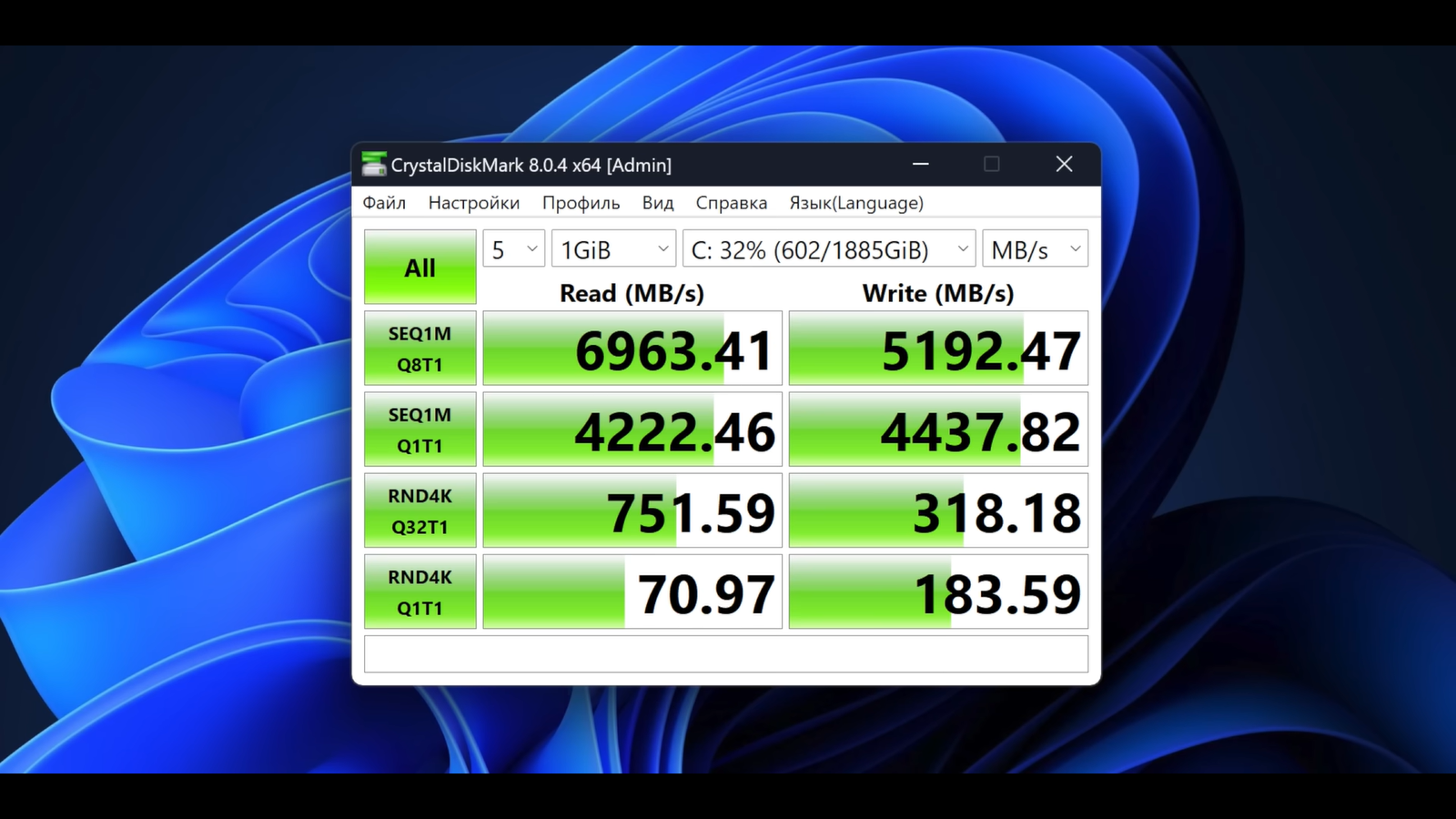Click the 6963.41 sequential read result
This screenshot has width=1456, height=819.
[x=632, y=349]
